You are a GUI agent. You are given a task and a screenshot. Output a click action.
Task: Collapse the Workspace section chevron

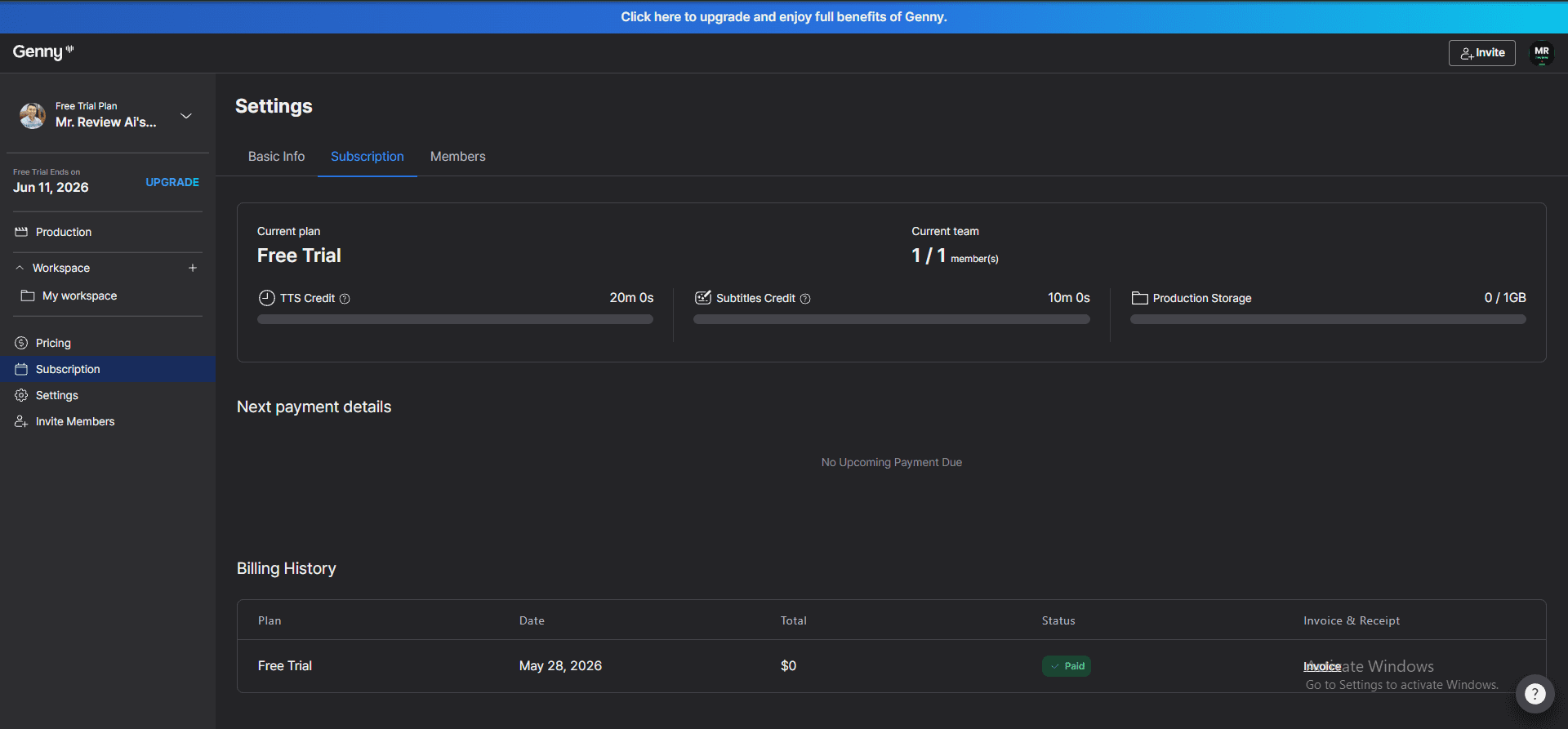[20, 268]
